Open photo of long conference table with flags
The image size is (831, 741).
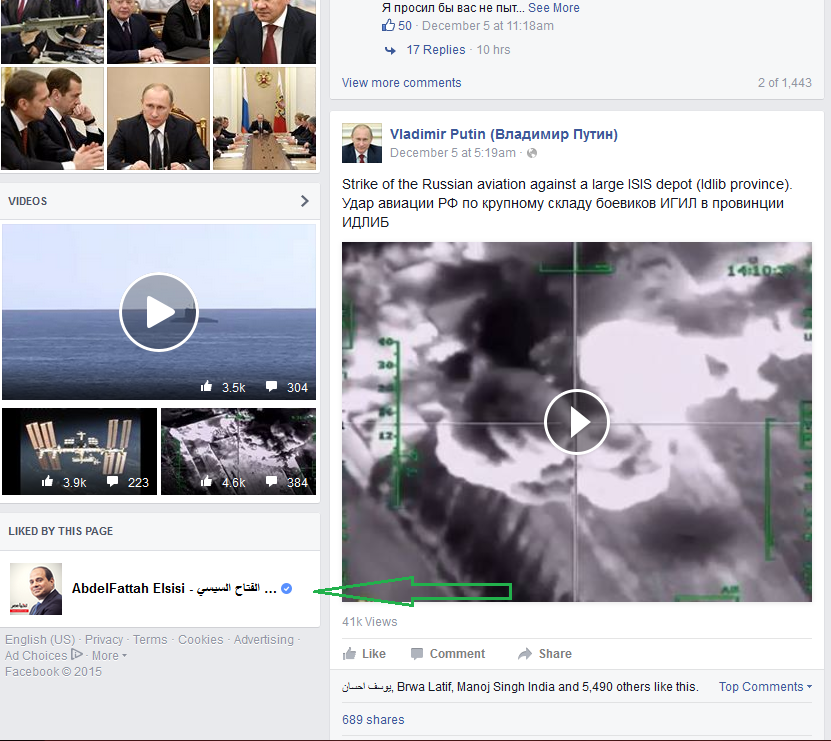(264, 118)
